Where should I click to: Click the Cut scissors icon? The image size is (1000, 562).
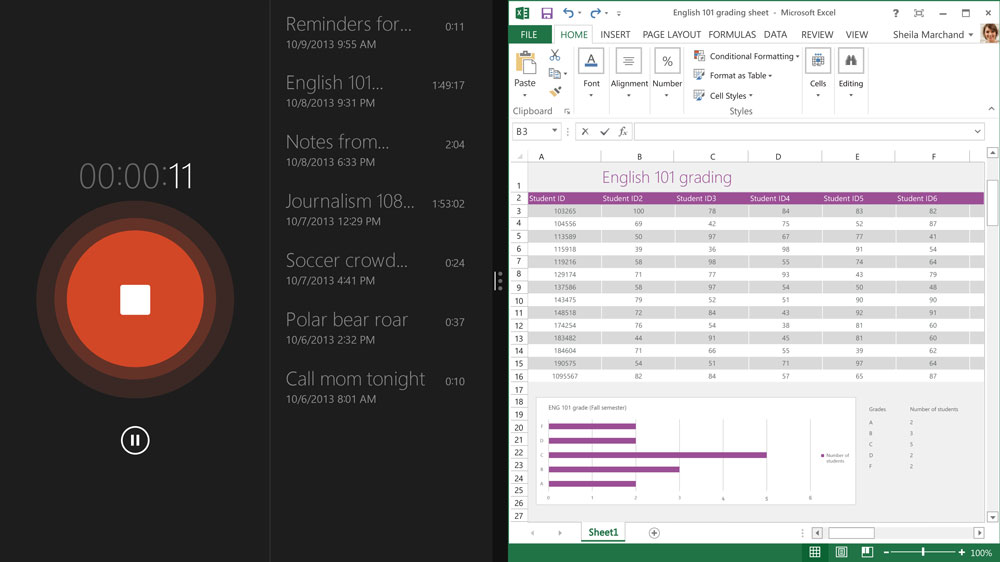tap(555, 56)
